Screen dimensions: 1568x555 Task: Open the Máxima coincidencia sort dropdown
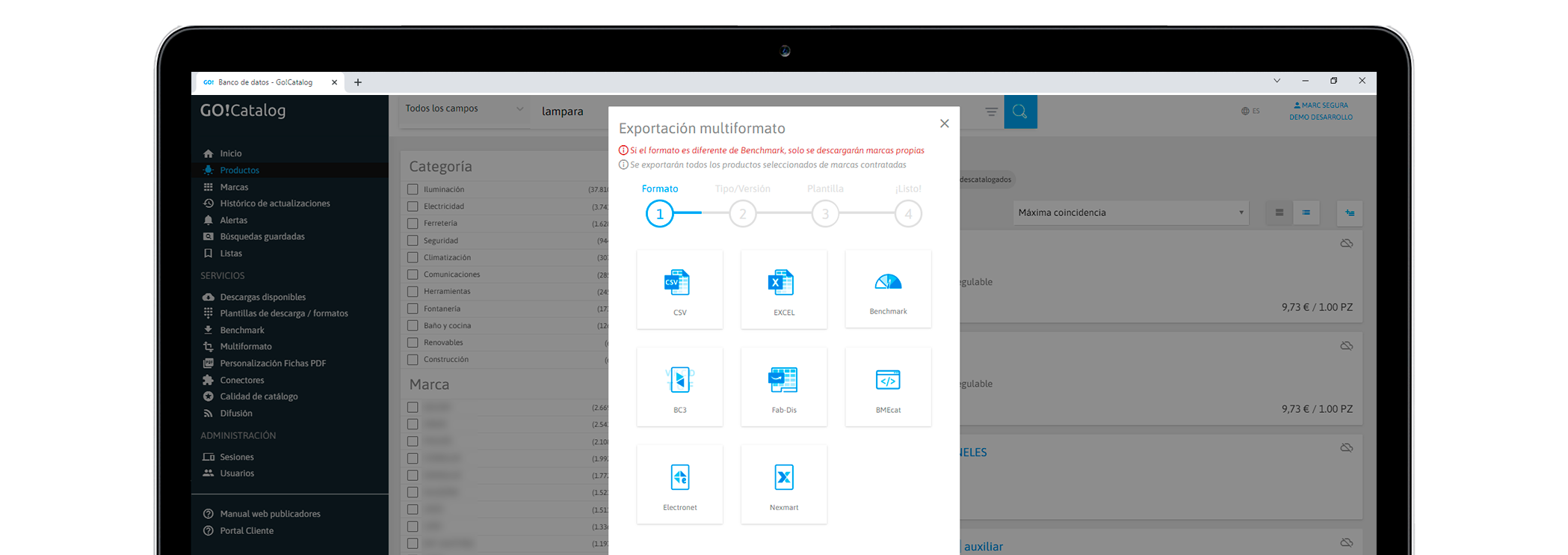coord(1130,212)
